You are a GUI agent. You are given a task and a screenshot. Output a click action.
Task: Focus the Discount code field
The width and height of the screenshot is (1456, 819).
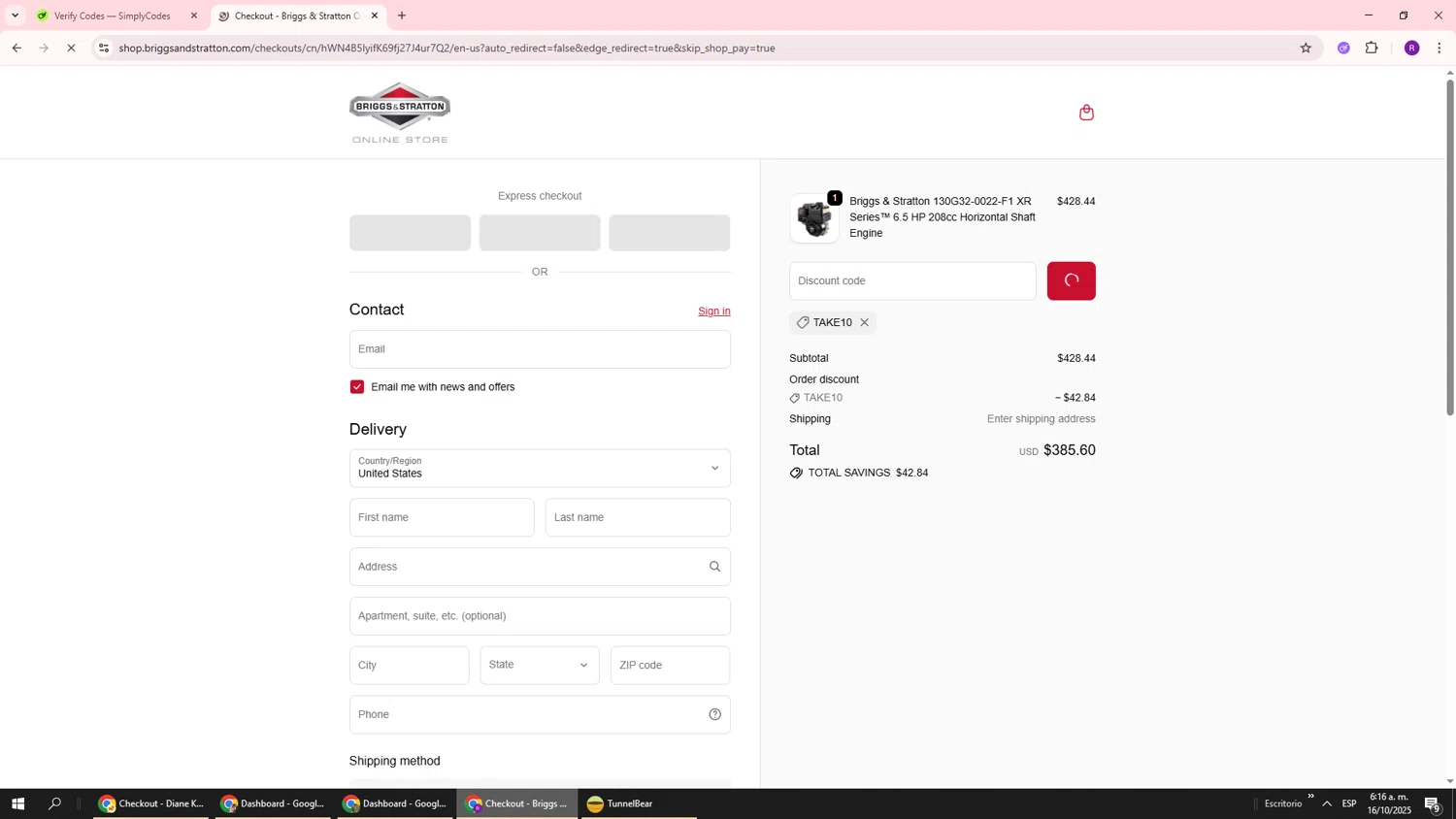click(912, 281)
